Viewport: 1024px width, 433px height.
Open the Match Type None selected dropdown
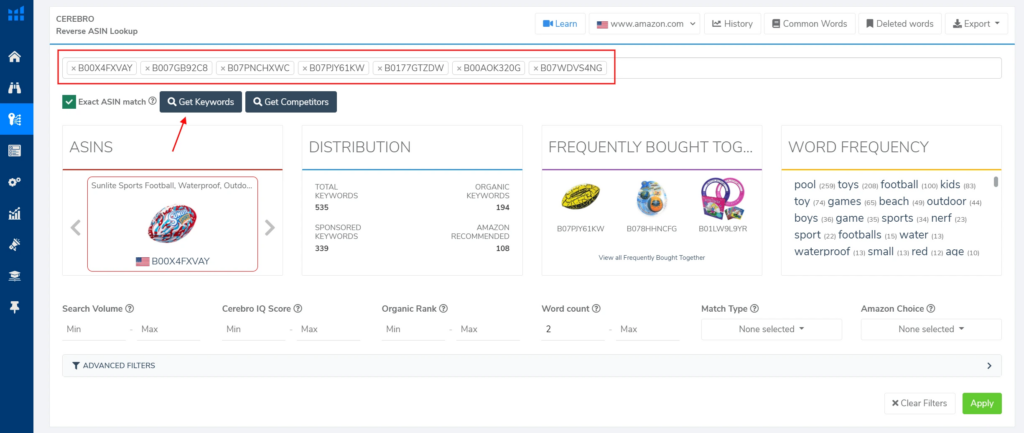click(771, 329)
